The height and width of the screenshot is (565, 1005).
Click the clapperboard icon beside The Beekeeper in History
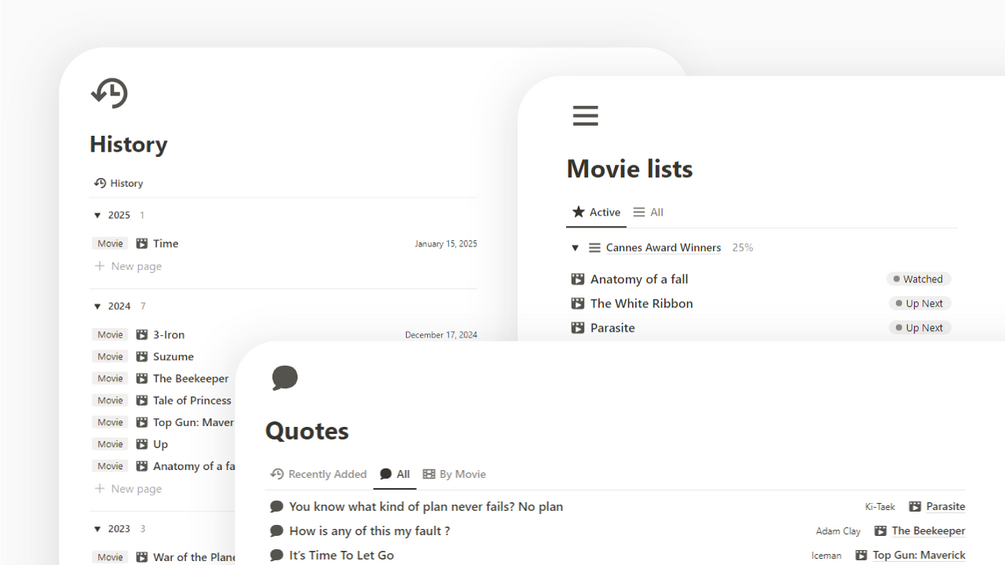pyautogui.click(x=142, y=378)
